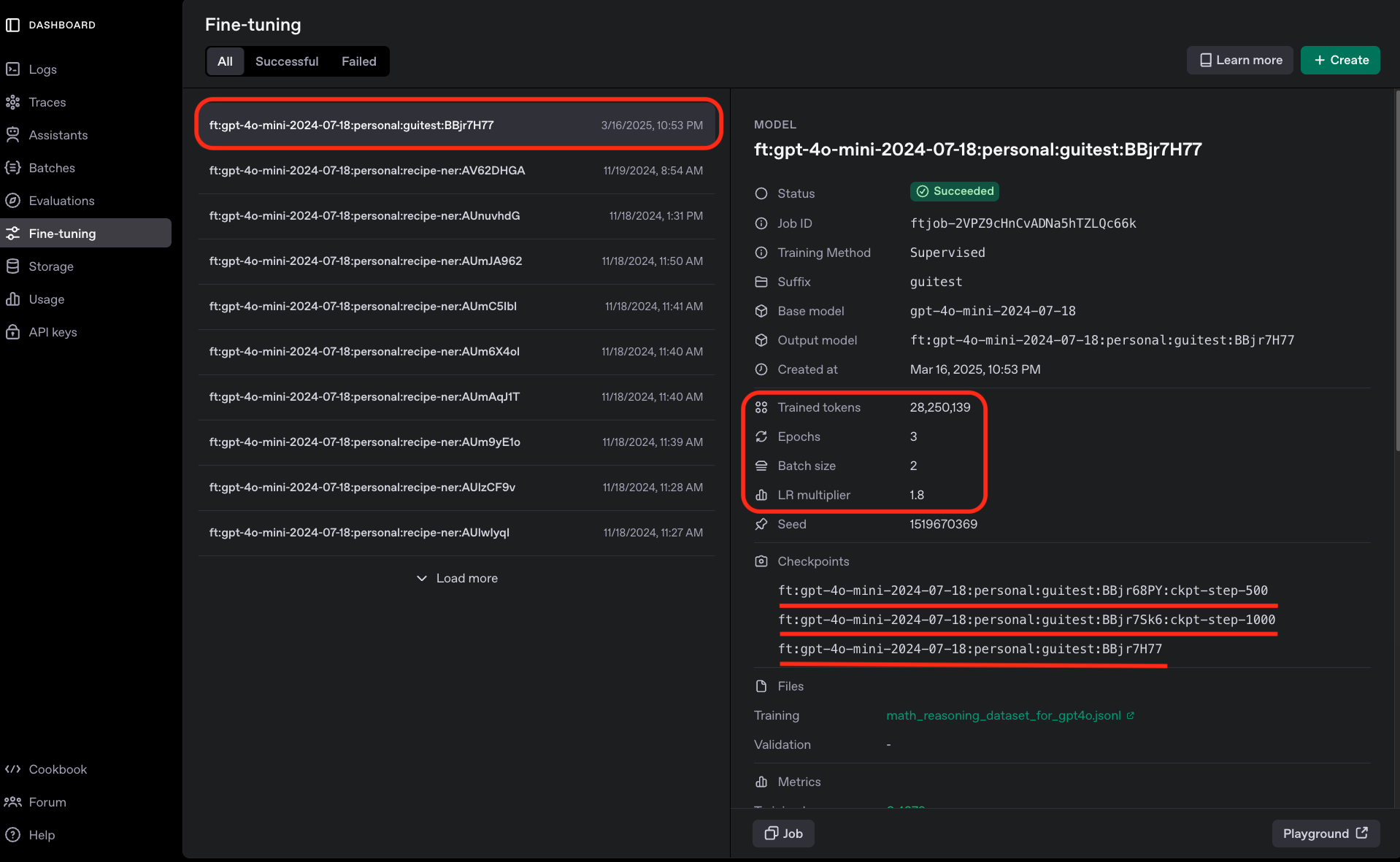Click the Suffix folder icon
Screen dimensions: 1400x862
coord(761,282)
